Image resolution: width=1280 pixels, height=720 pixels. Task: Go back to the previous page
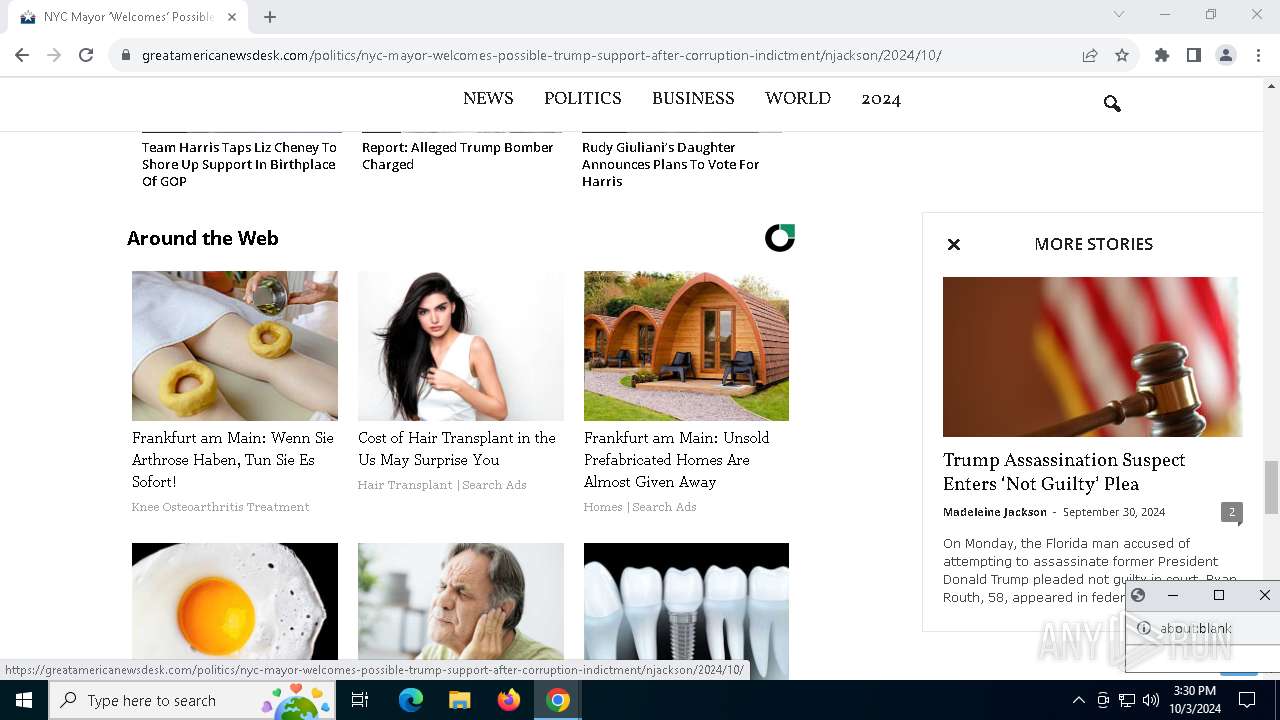point(22,55)
